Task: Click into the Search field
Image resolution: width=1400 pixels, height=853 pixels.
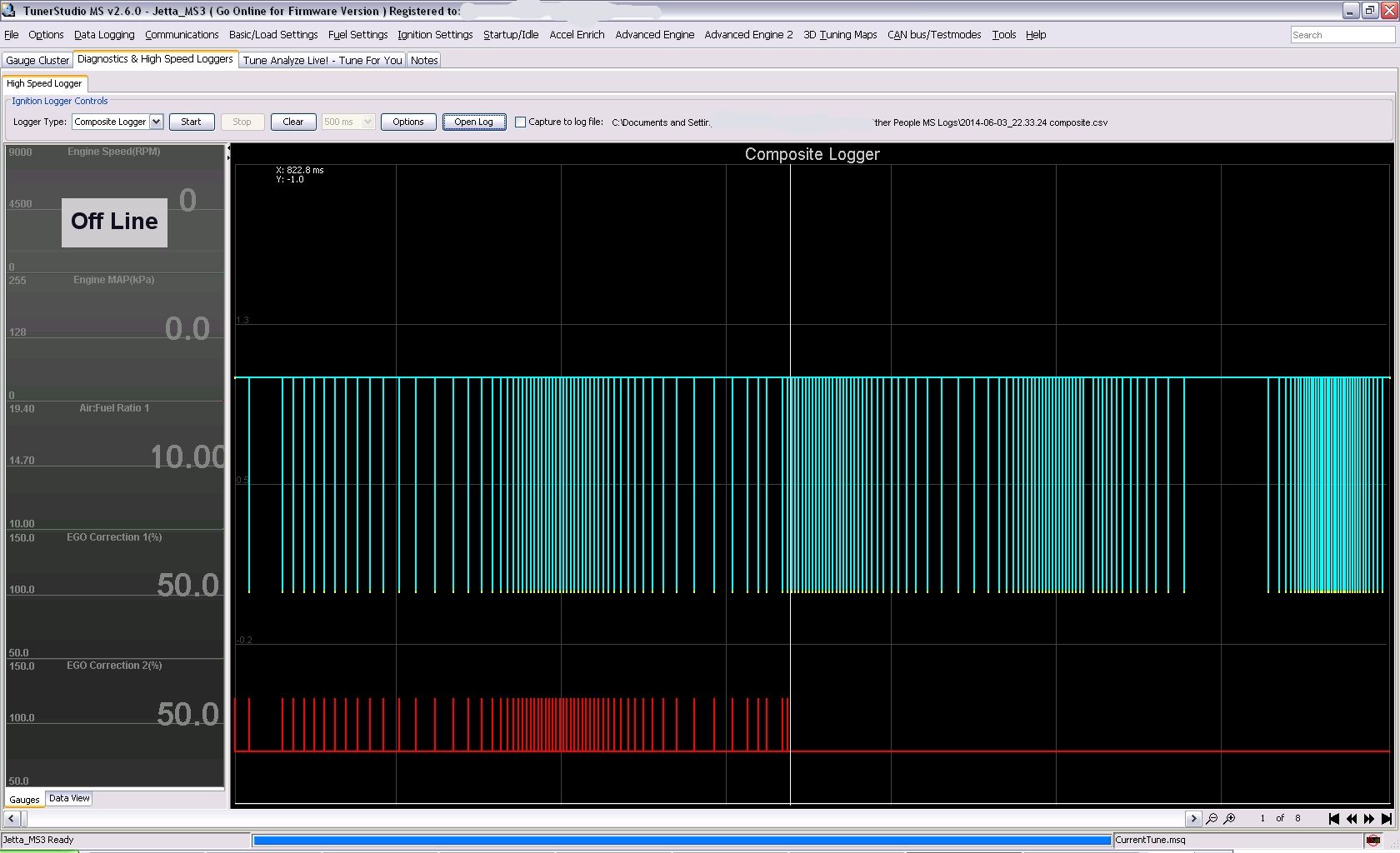Action: 1341,35
